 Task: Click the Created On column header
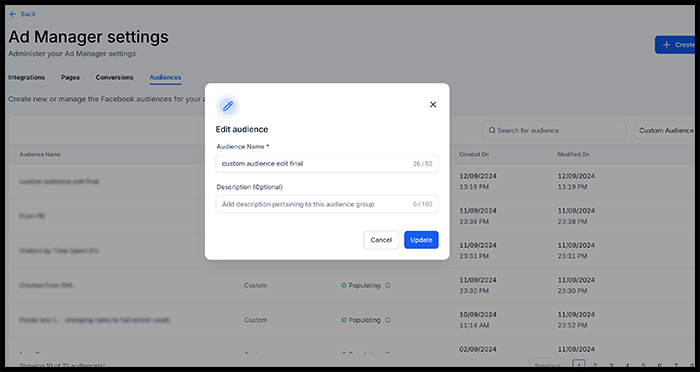474,155
